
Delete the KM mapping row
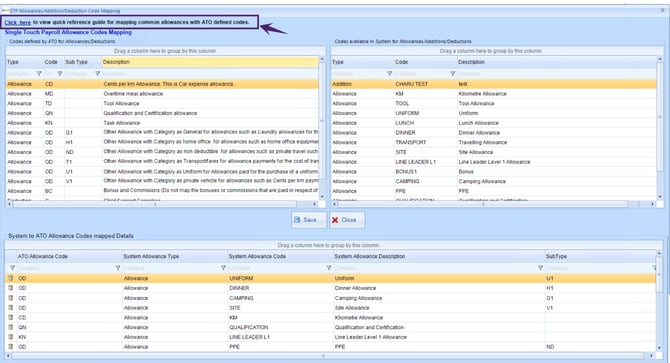11,317
